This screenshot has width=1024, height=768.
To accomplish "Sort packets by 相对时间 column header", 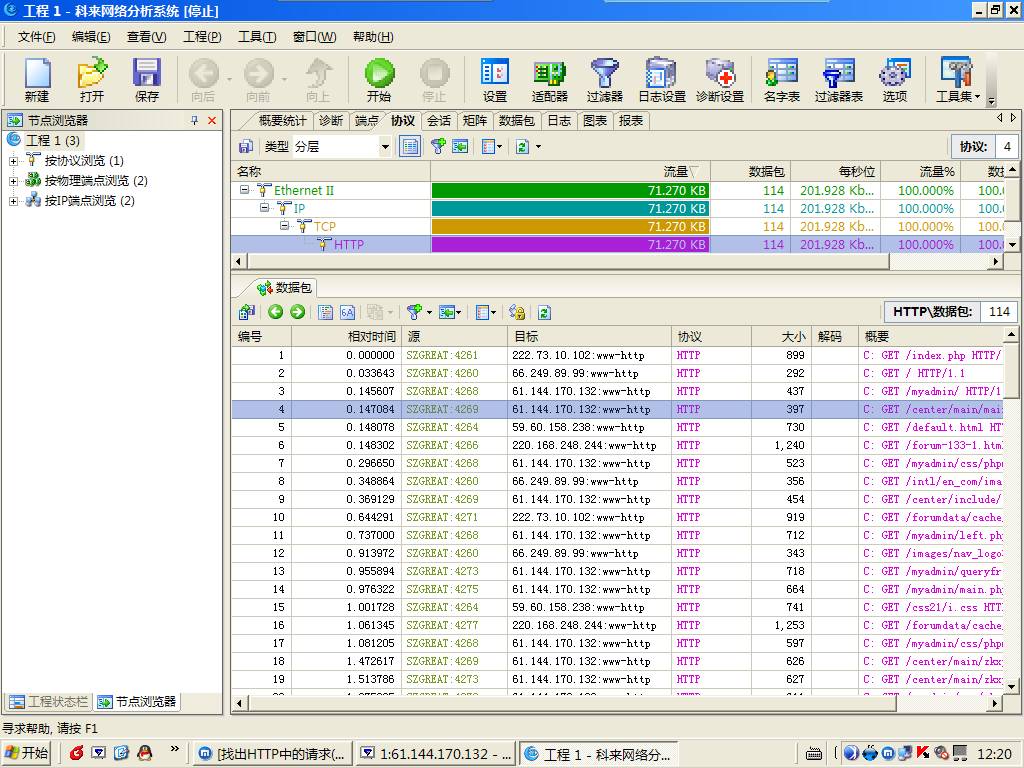I will (370, 337).
